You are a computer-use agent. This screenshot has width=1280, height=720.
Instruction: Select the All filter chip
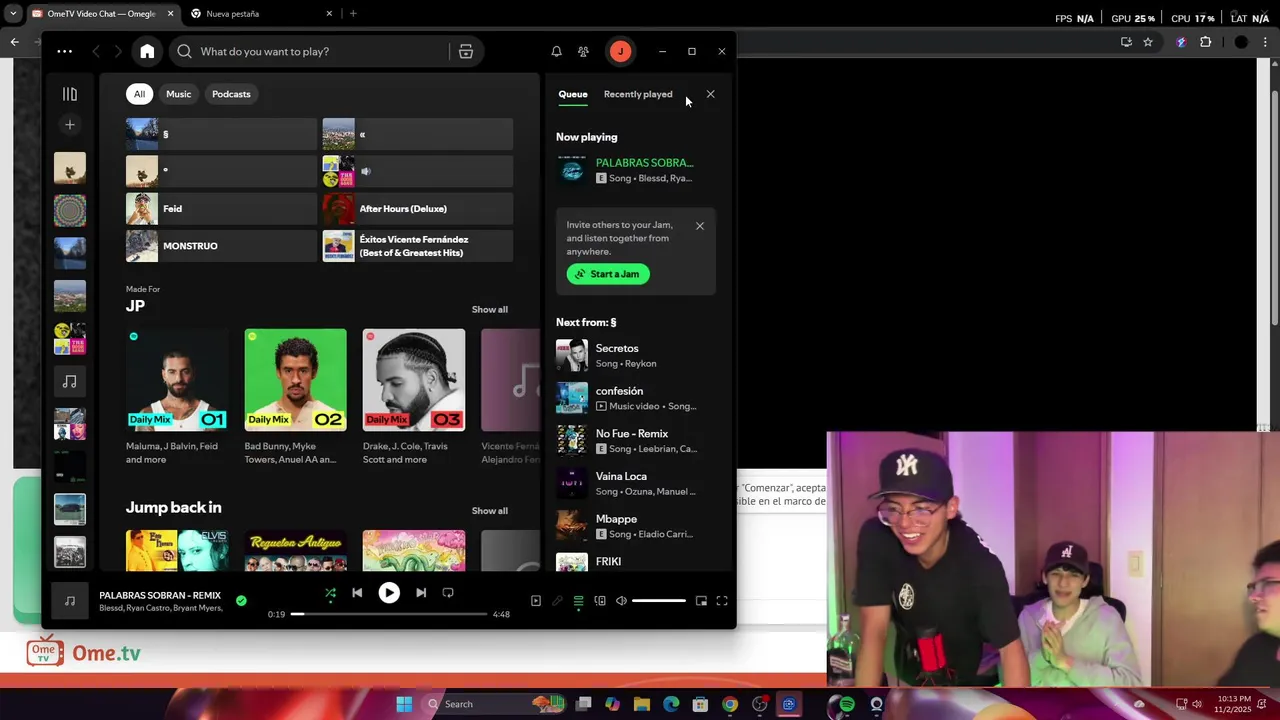click(139, 94)
